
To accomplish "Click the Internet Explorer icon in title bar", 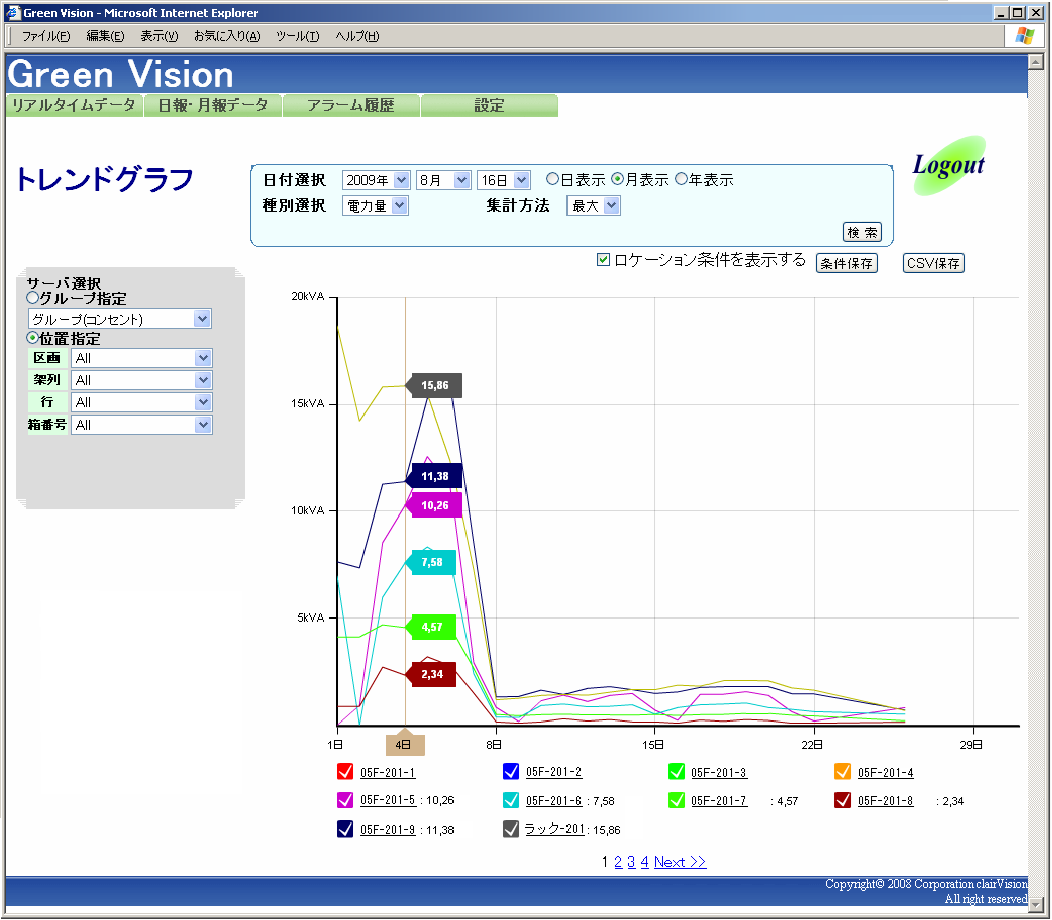I will click(x=13, y=12).
